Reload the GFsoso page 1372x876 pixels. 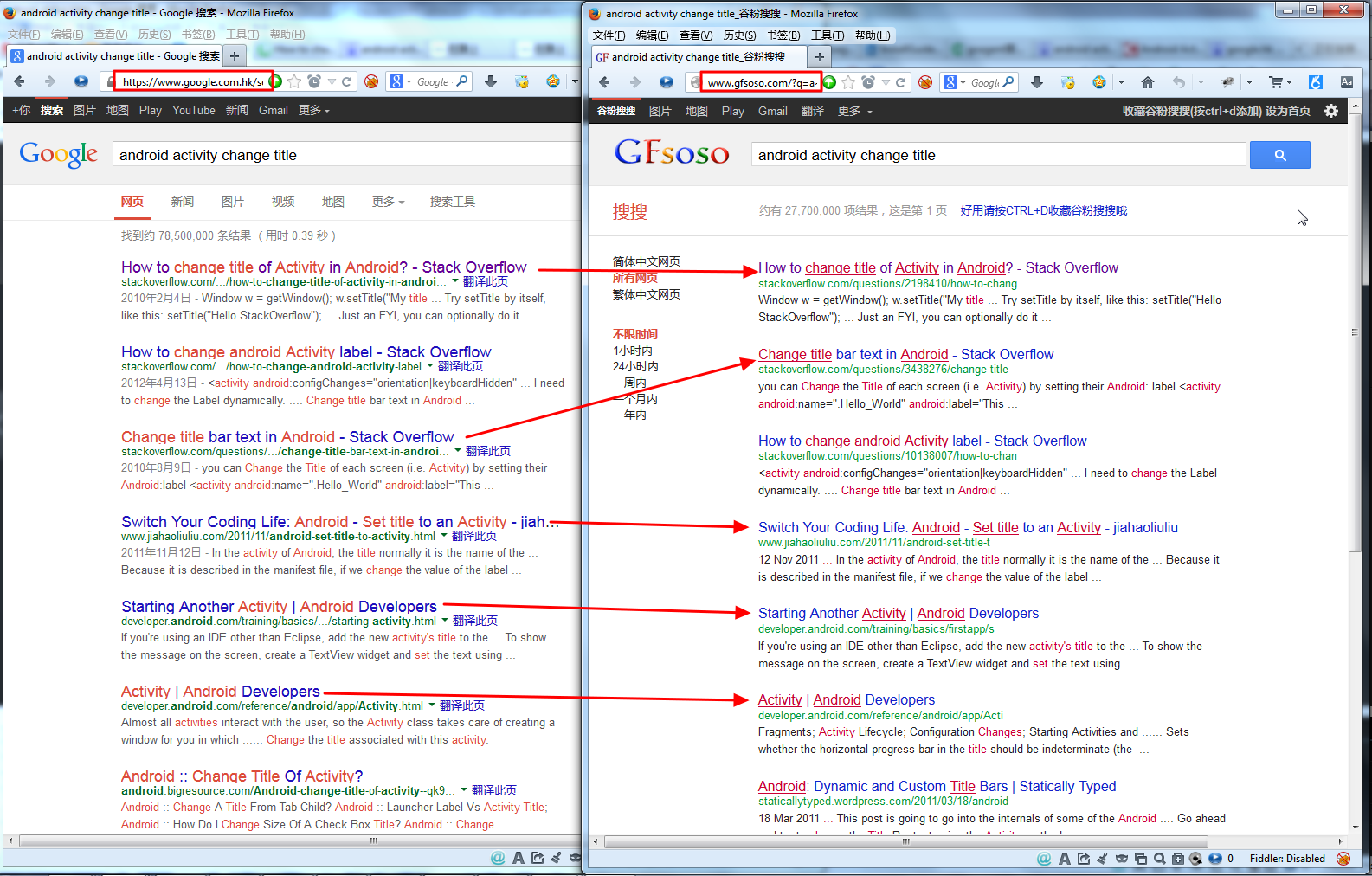(x=900, y=82)
